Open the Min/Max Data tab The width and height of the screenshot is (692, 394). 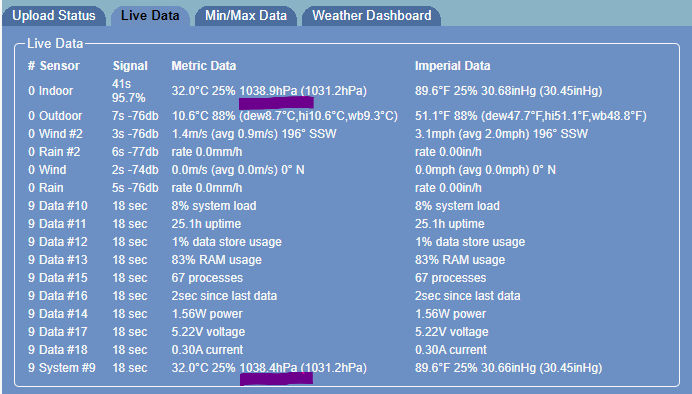[x=246, y=16]
